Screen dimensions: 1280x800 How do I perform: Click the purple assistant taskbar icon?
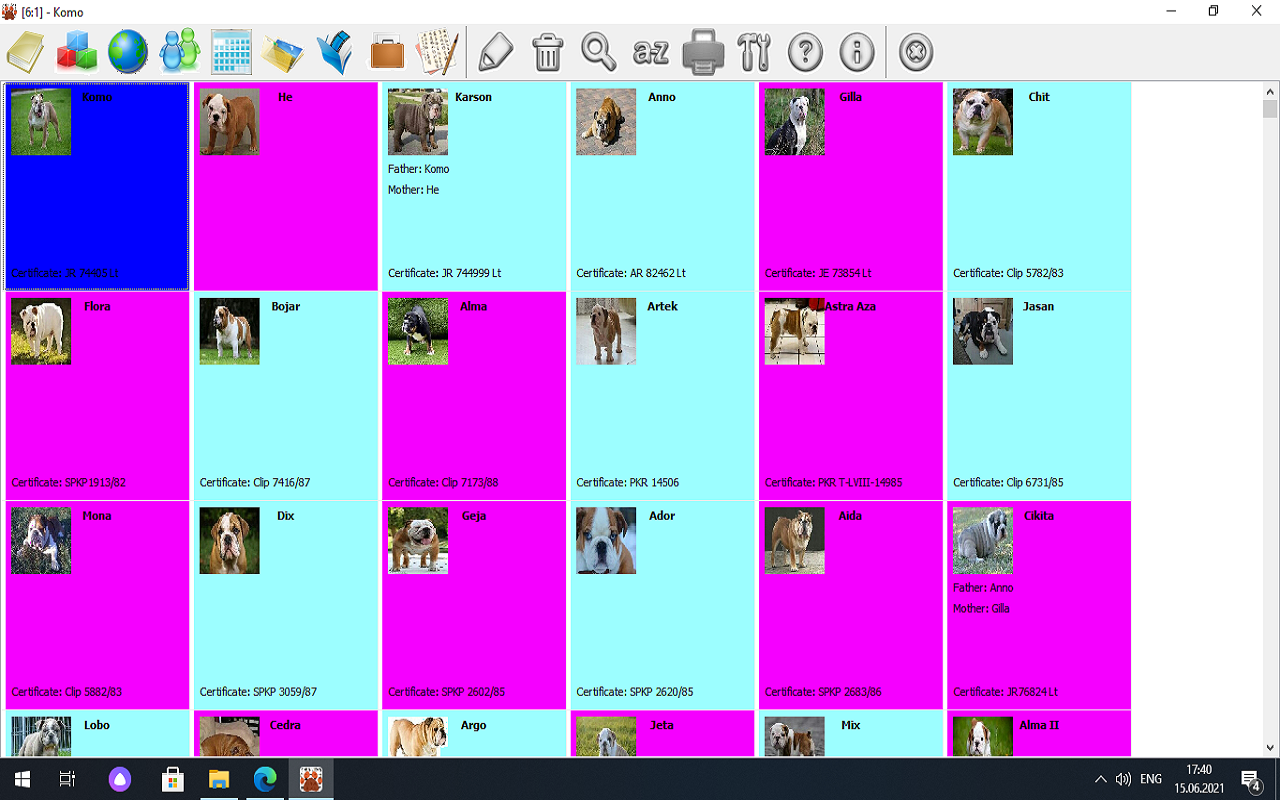tap(120, 779)
